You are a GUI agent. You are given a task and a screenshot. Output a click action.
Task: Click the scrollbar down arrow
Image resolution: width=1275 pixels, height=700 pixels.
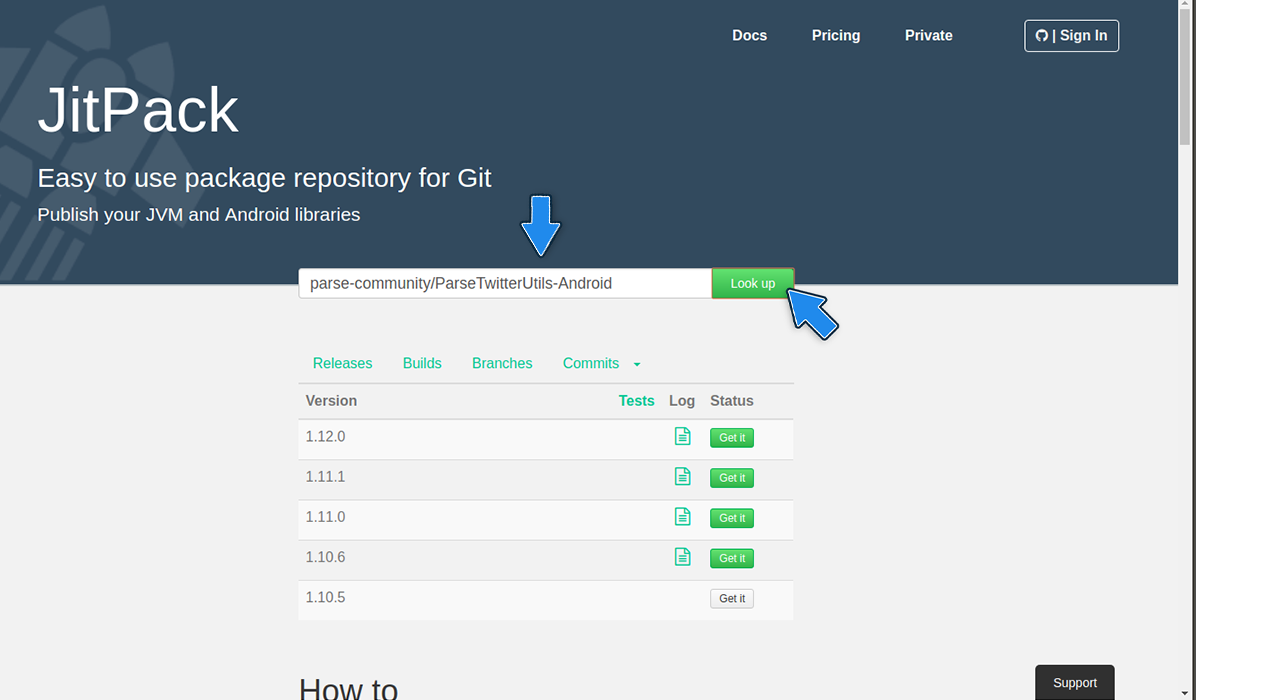click(1185, 692)
